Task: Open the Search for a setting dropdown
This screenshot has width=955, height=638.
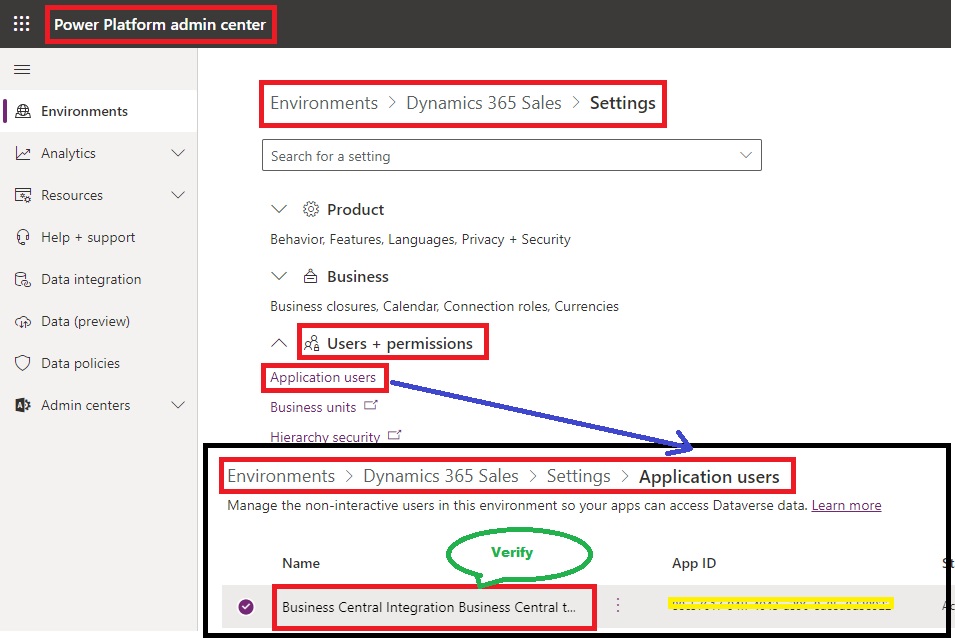Action: [745, 156]
